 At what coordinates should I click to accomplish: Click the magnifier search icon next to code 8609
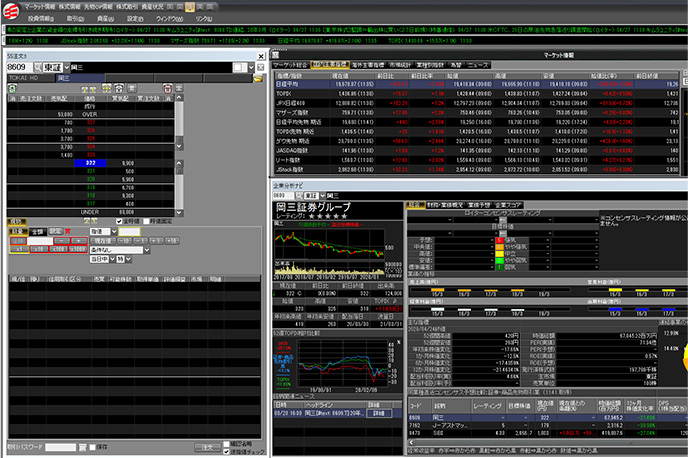pos(38,67)
